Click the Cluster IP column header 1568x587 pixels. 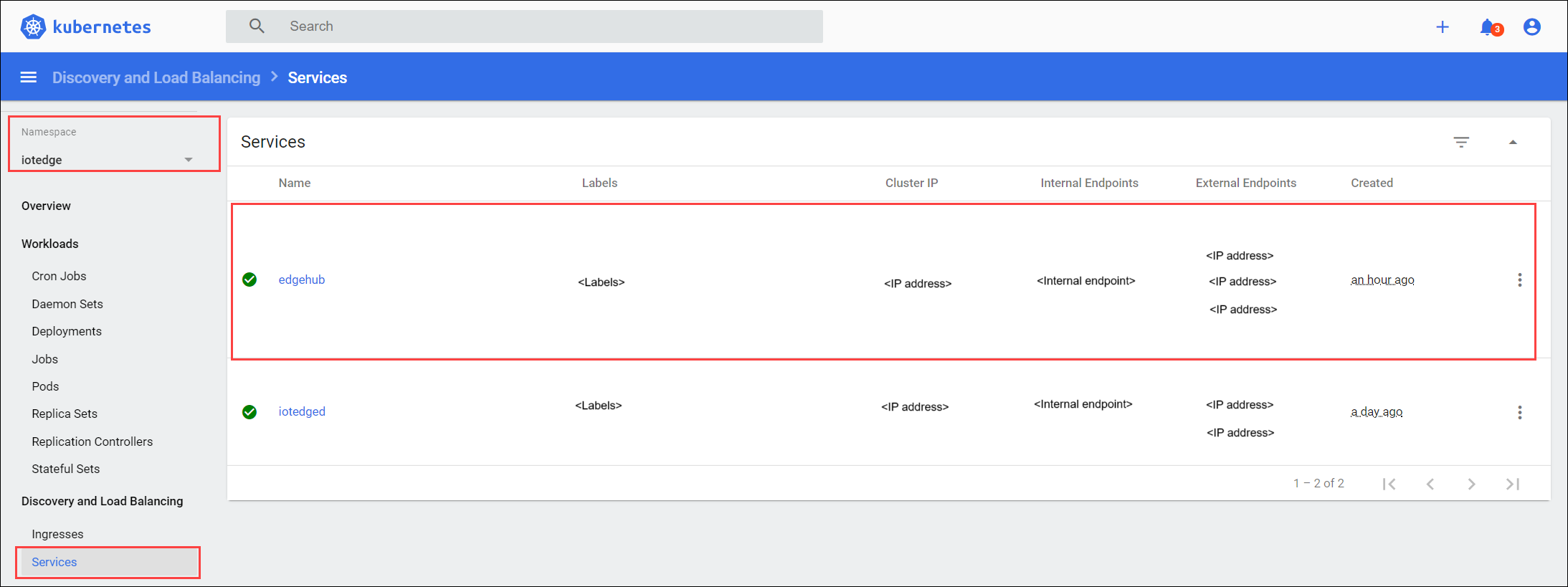pyautogui.click(x=911, y=183)
